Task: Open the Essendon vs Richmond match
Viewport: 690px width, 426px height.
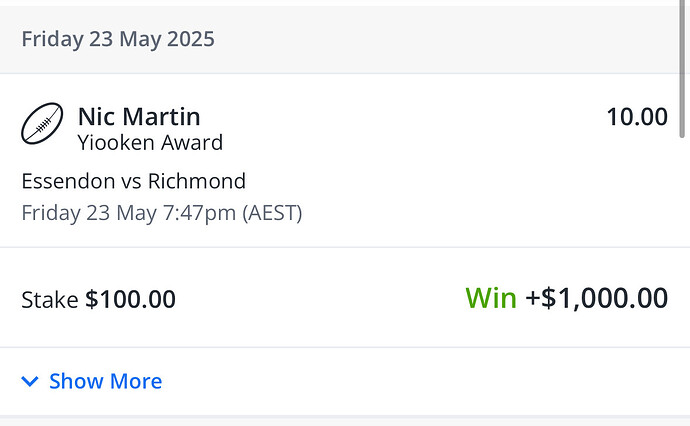Action: click(x=133, y=181)
